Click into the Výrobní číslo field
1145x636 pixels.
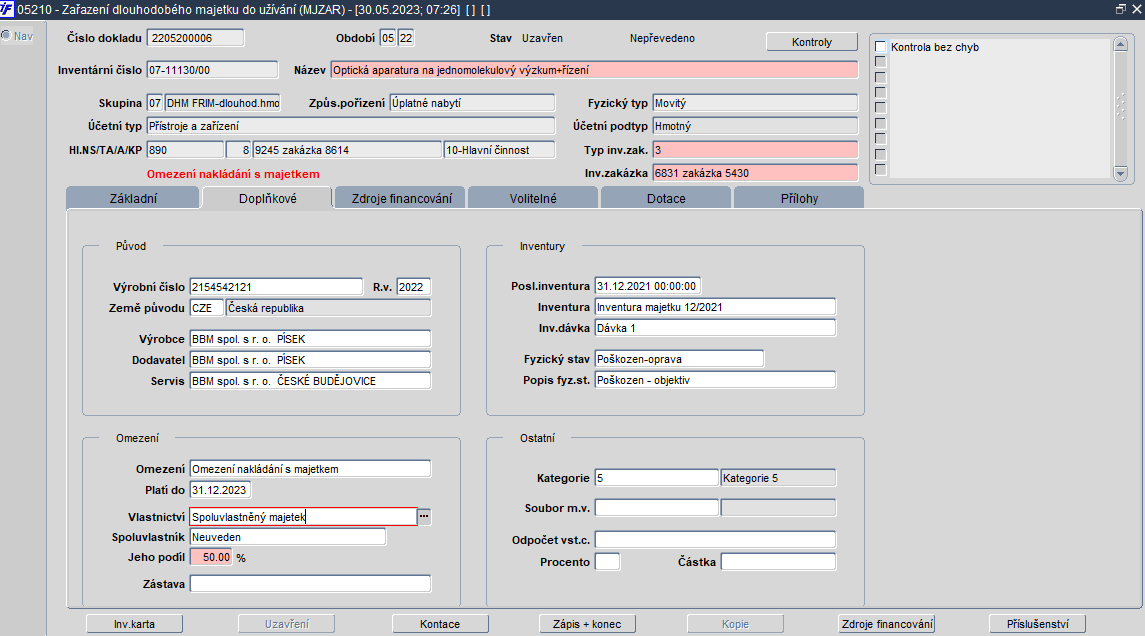click(276, 287)
